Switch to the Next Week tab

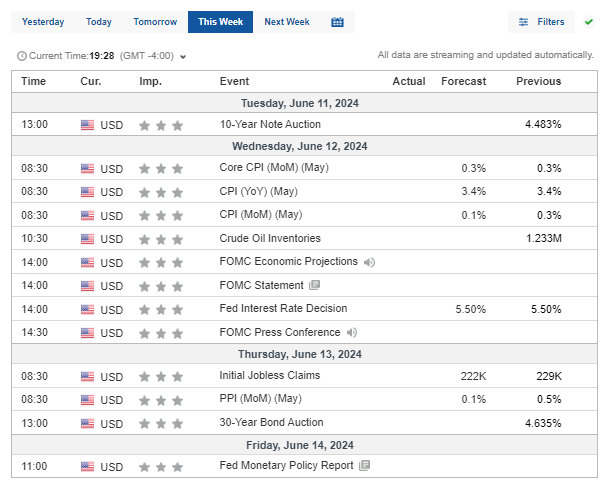tap(287, 22)
